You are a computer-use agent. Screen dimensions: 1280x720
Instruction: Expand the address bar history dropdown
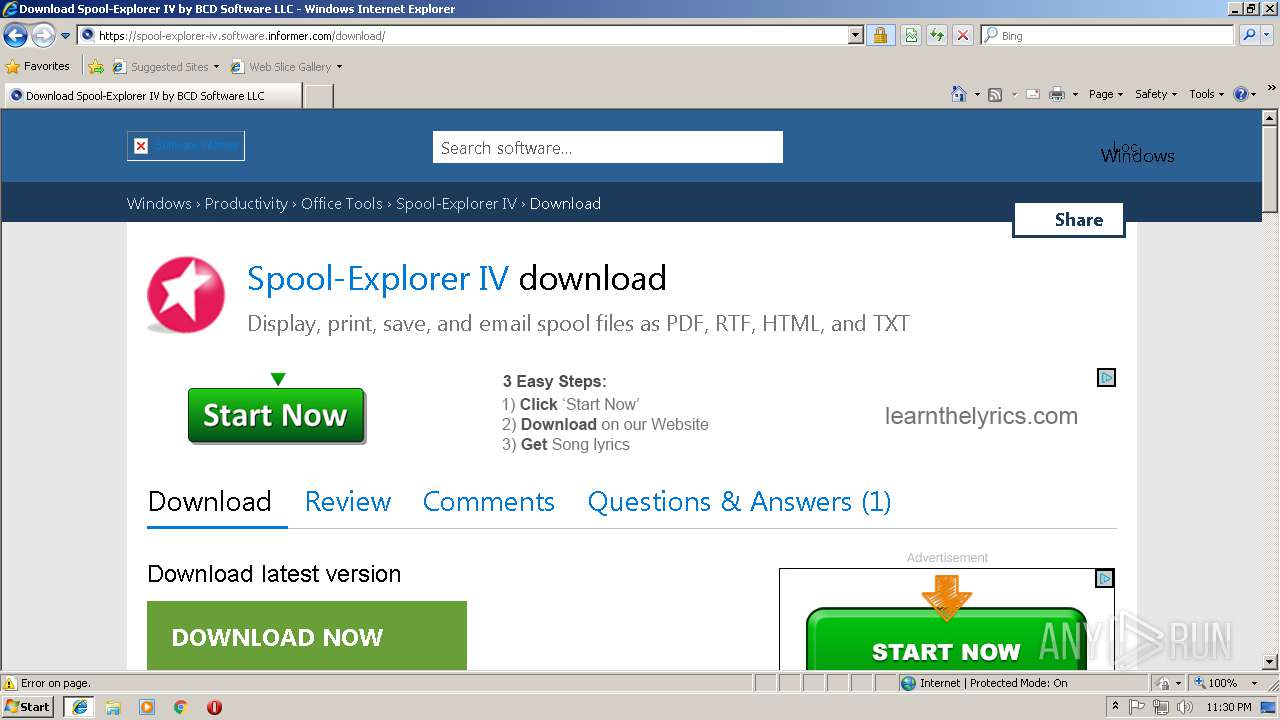856,35
